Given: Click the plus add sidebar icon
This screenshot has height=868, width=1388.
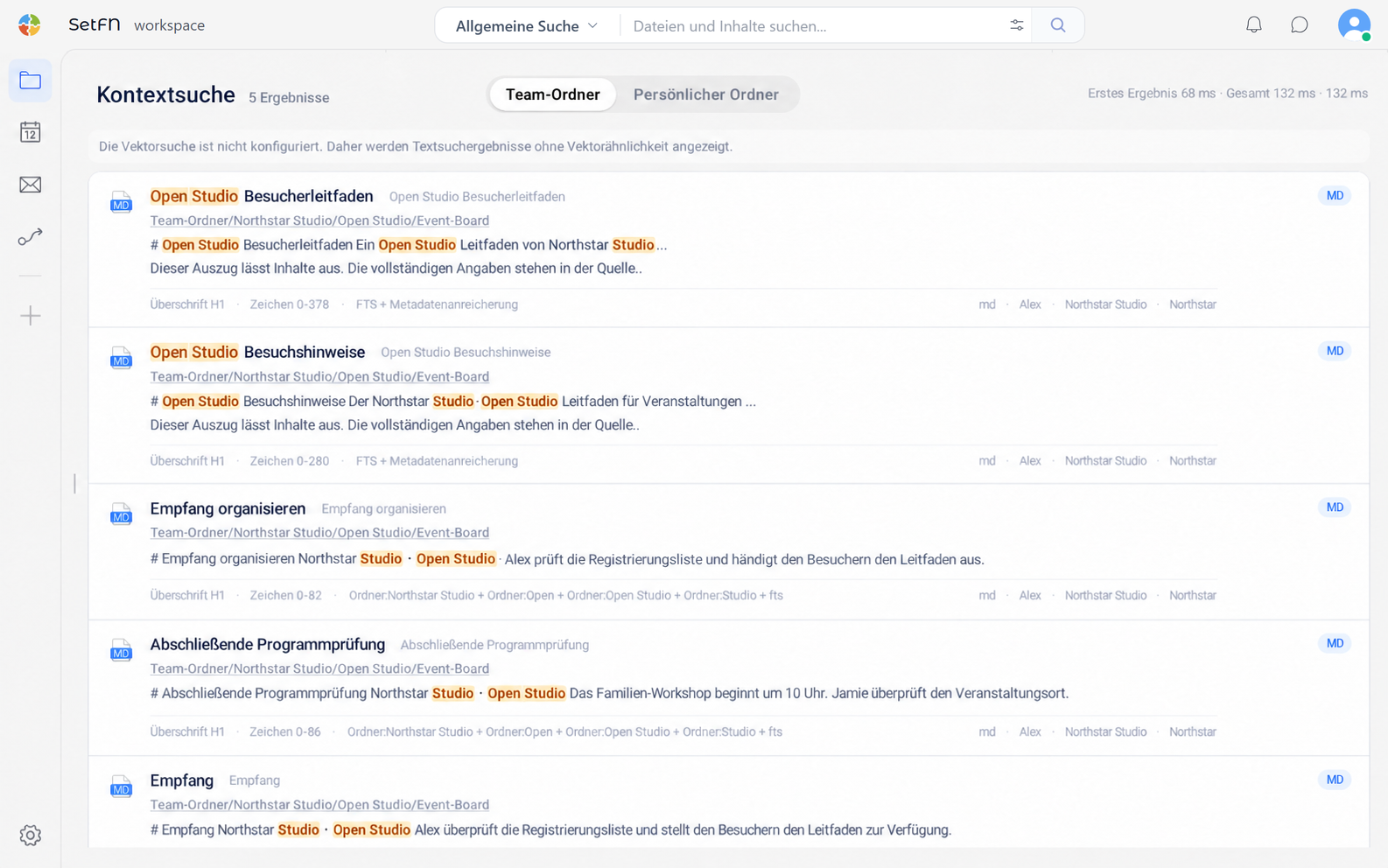Looking at the screenshot, I should point(31,315).
